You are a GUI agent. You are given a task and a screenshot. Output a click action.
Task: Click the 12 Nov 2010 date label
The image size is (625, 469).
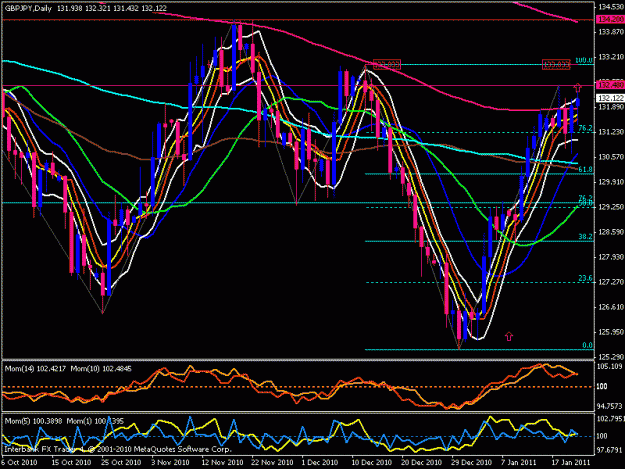pyautogui.click(x=222, y=463)
